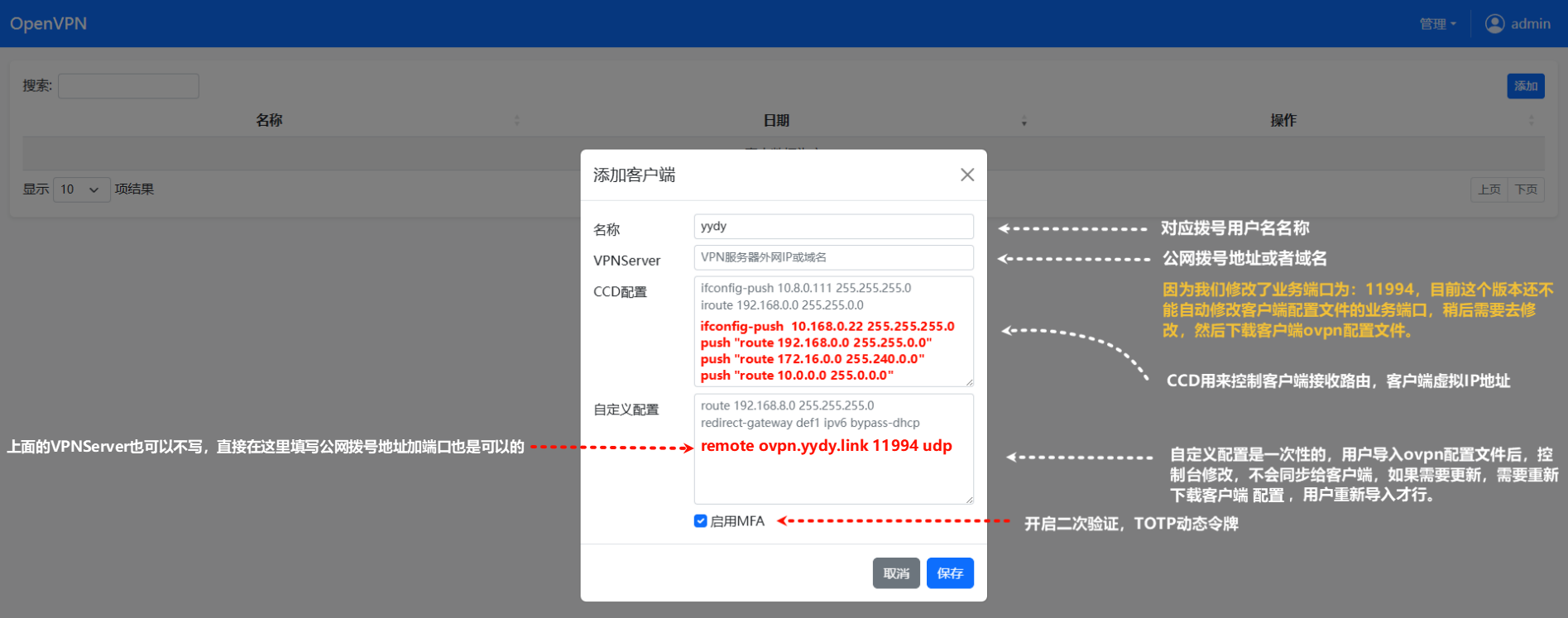
Task: Click the 名称 input field containing yydy
Action: pos(833,227)
